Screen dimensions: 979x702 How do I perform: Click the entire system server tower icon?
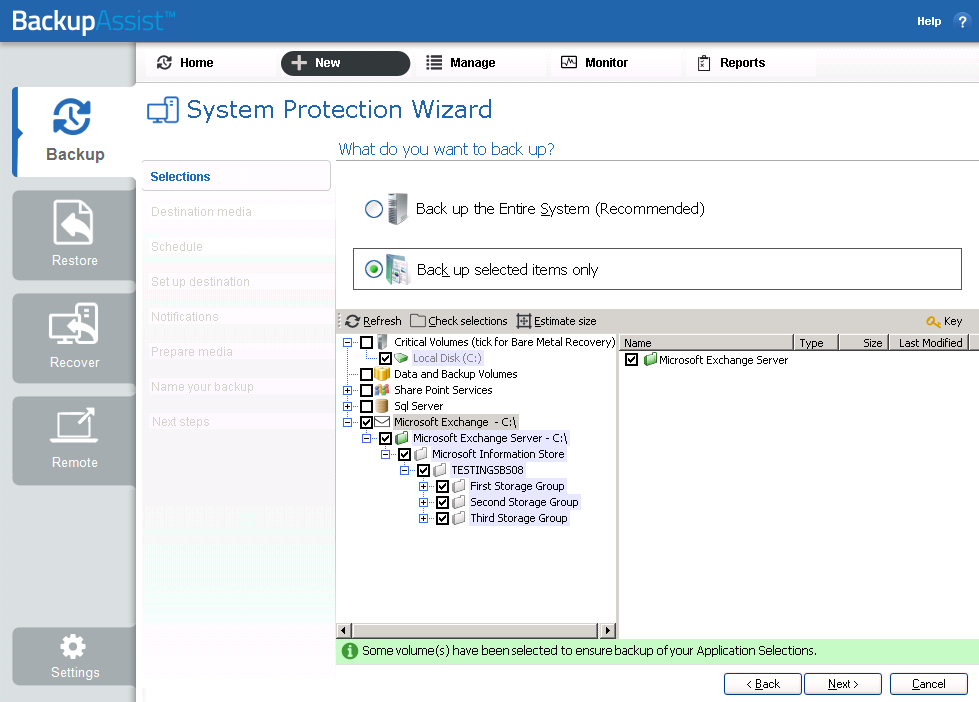click(397, 209)
